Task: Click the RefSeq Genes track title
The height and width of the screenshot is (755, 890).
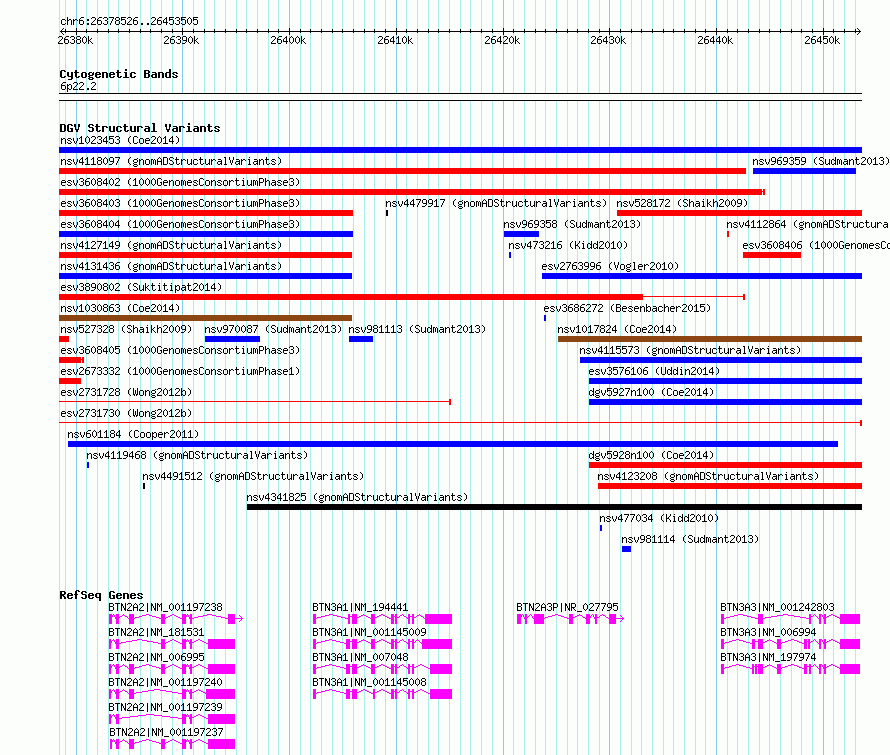Action: (x=101, y=595)
